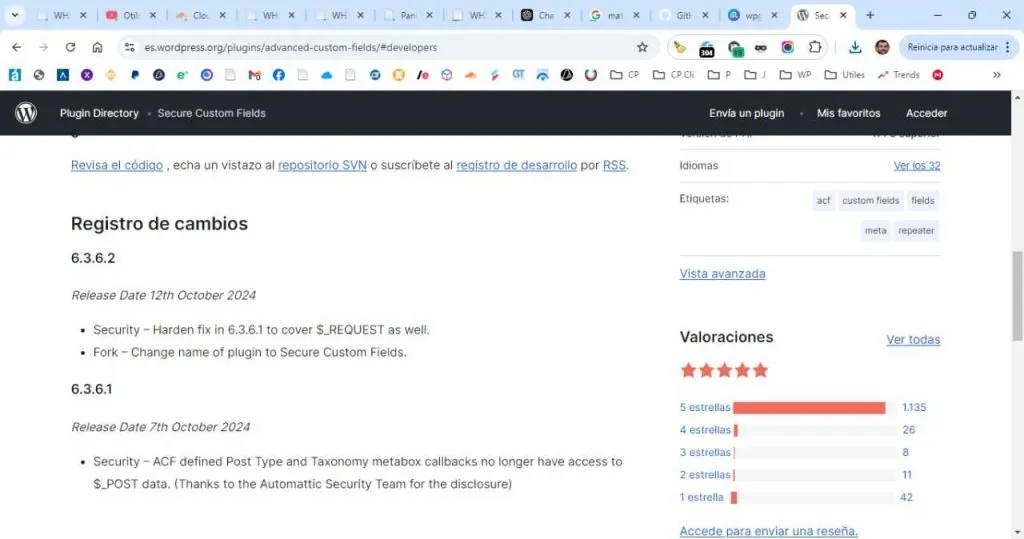
Task: Open the colorful circle extension
Action: coord(788,47)
